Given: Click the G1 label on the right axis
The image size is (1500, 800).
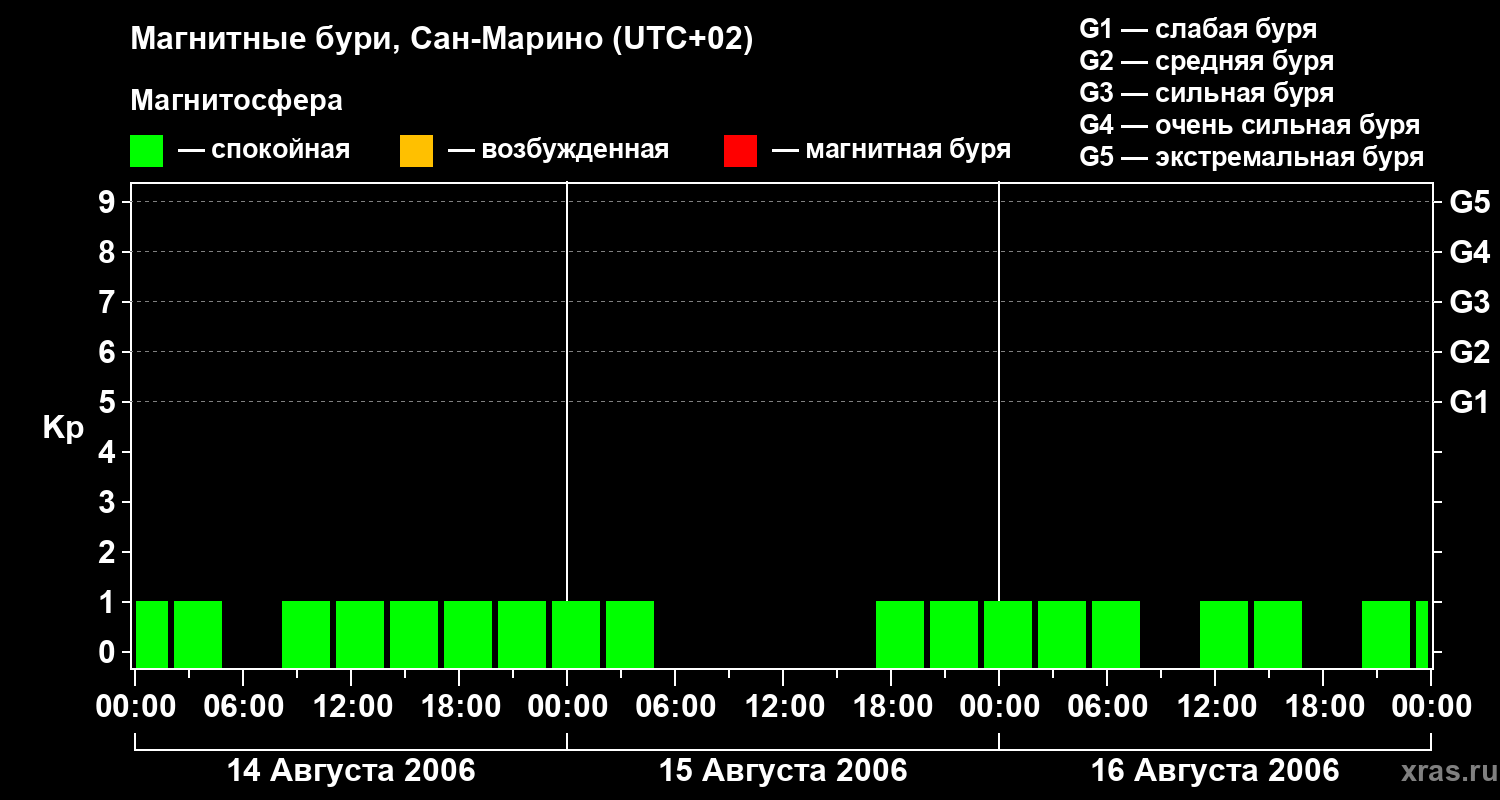Looking at the screenshot, I should tap(1470, 402).
